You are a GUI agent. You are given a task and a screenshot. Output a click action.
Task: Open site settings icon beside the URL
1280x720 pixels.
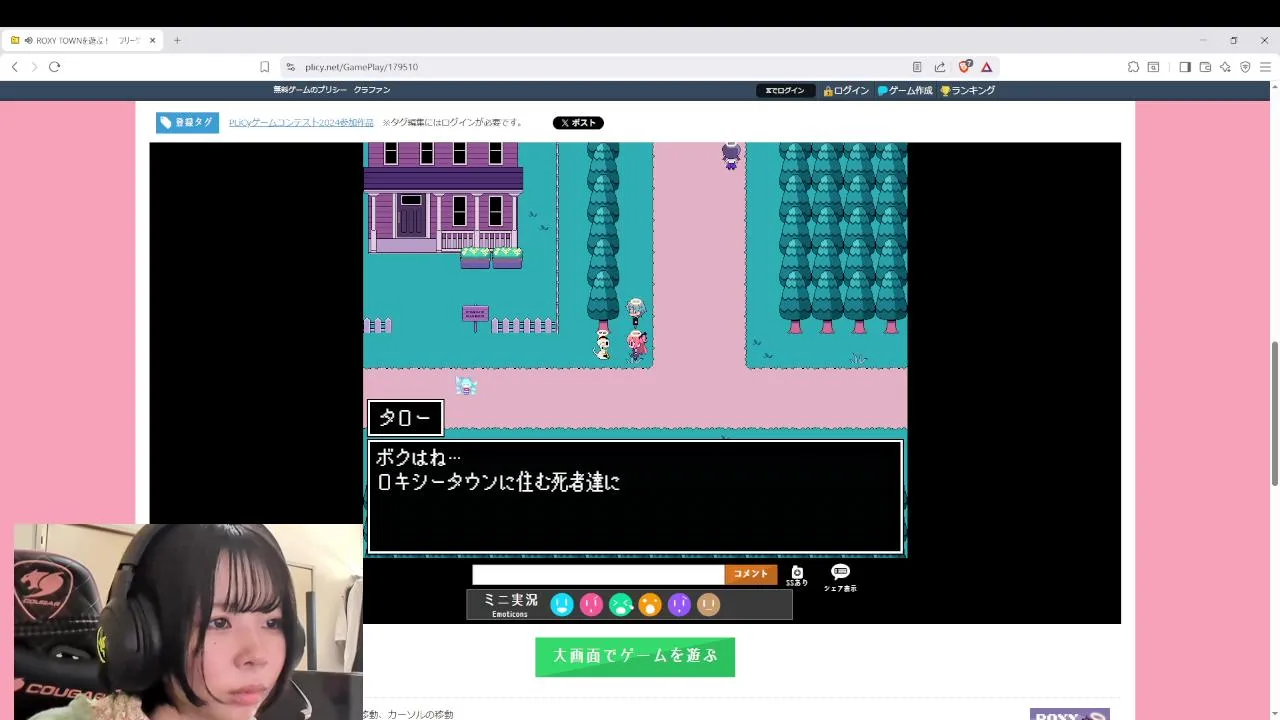(290, 67)
